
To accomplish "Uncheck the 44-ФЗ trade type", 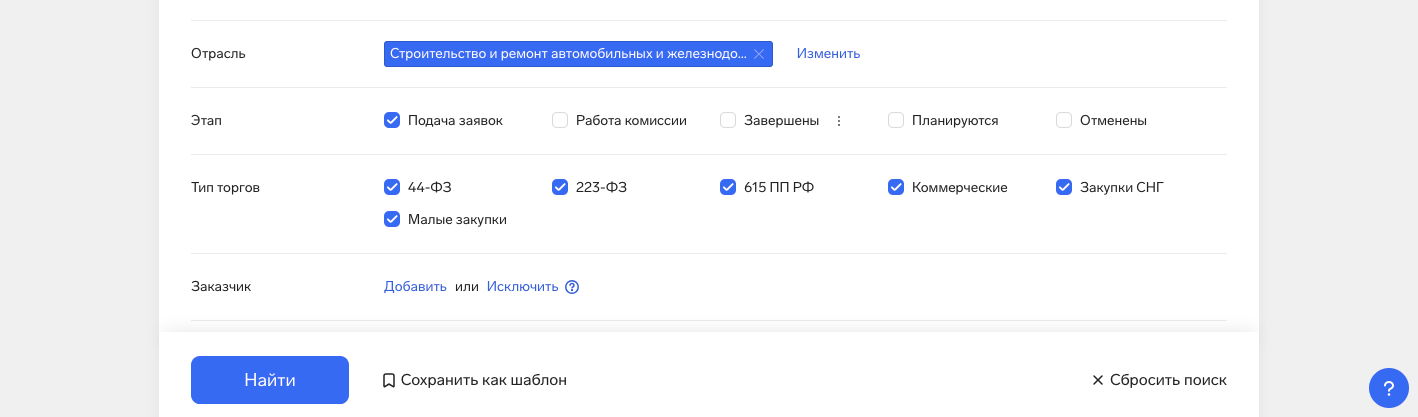I will coord(392,187).
